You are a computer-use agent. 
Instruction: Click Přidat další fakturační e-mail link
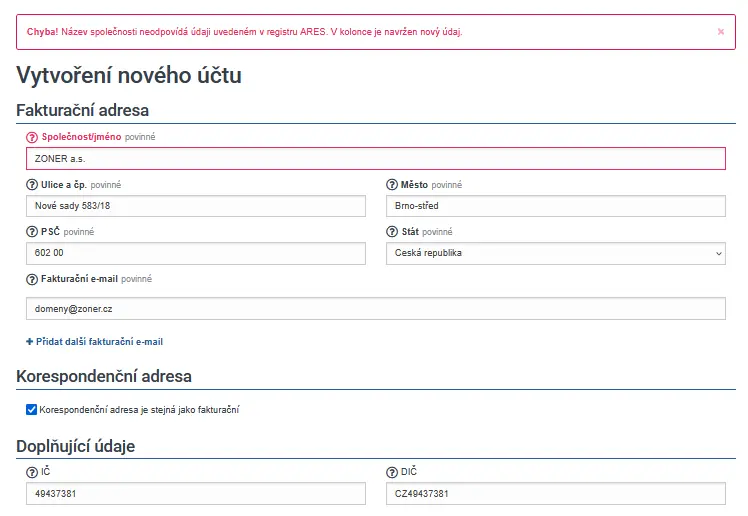click(95, 342)
